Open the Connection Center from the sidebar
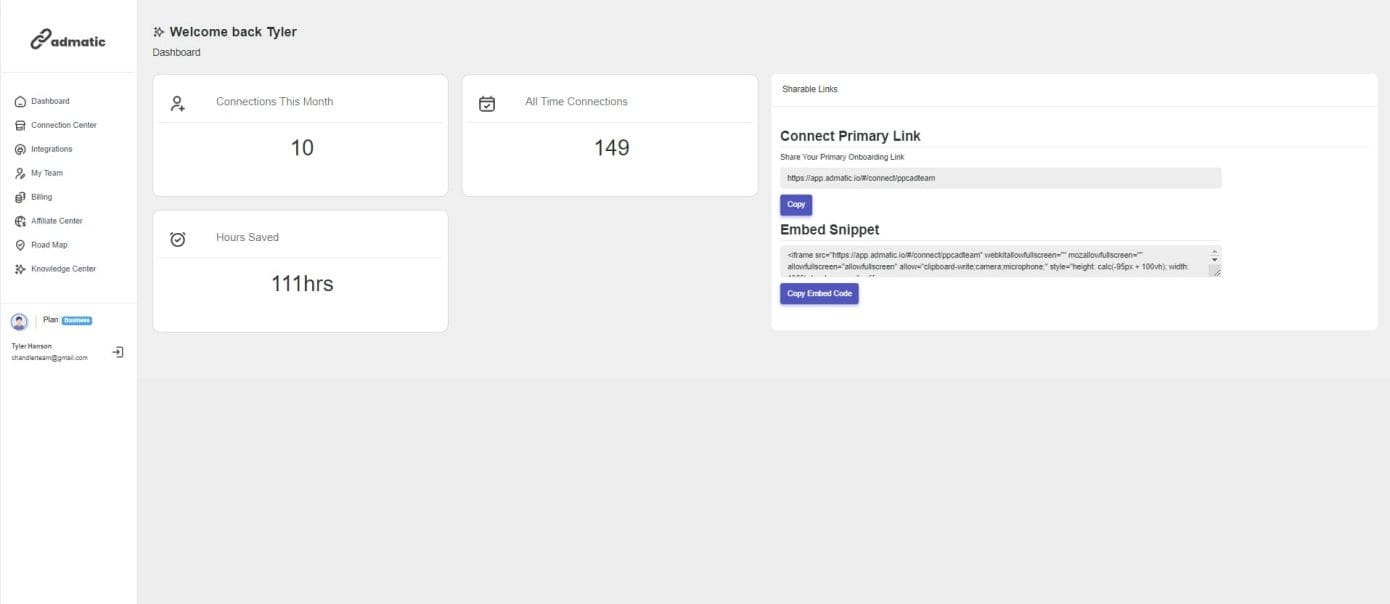 click(x=20, y=125)
